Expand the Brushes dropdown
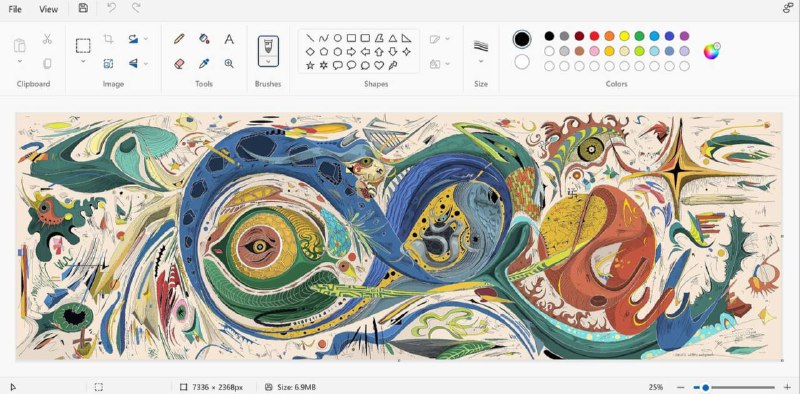800x394 pixels. click(x=268, y=62)
